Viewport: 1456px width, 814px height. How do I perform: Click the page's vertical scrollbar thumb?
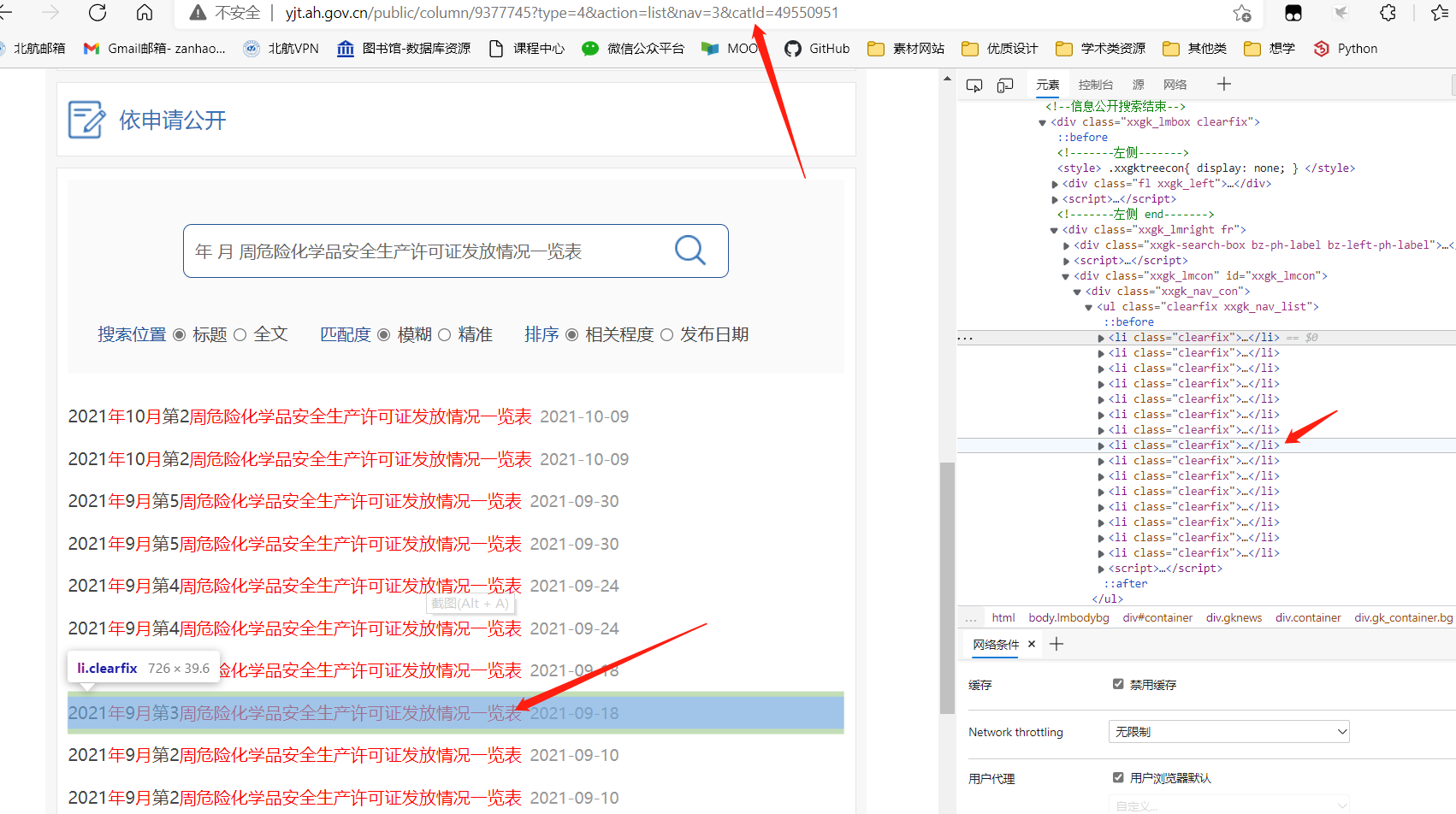[x=946, y=587]
